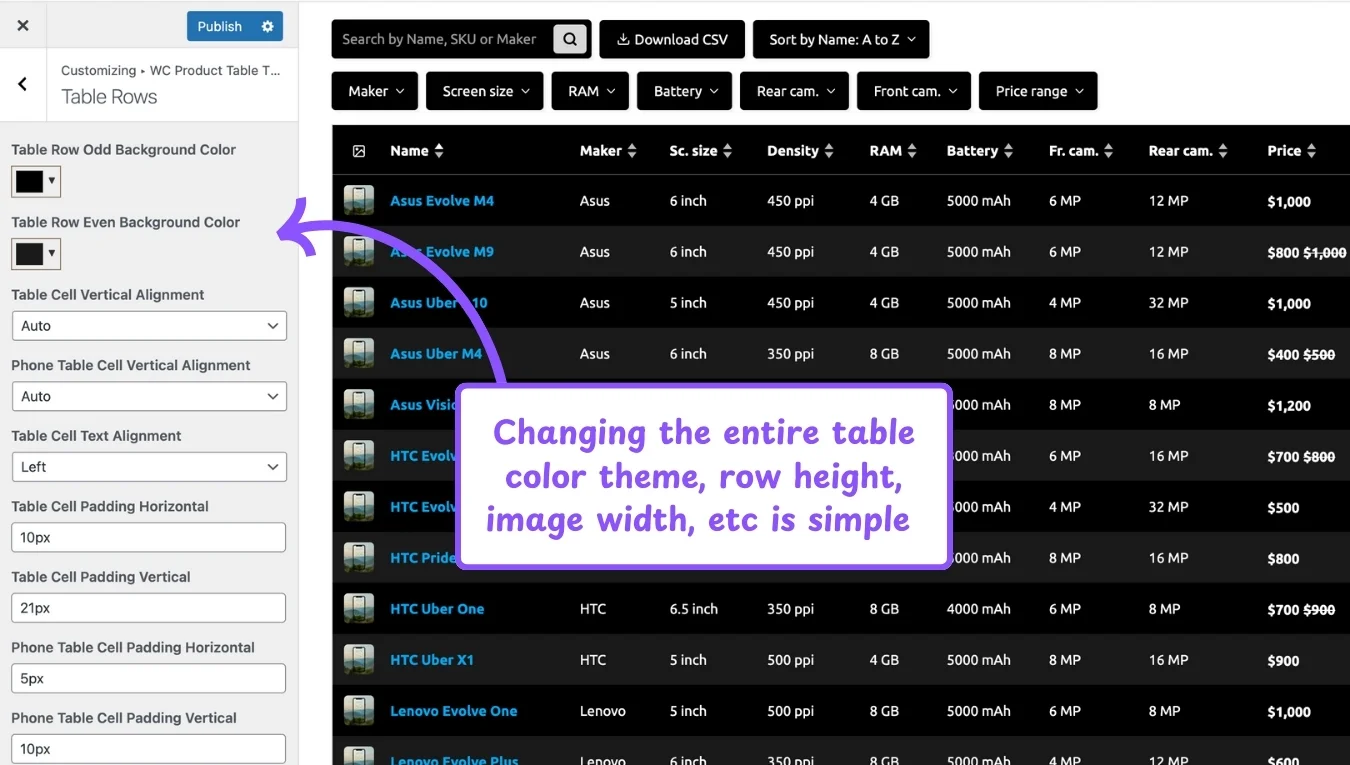Expand the Battery filter dropdown
Image resolution: width=1350 pixels, height=765 pixels.
(685, 91)
